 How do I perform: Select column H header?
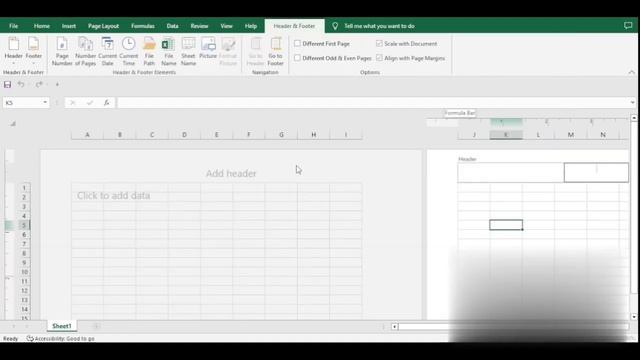tap(313, 135)
